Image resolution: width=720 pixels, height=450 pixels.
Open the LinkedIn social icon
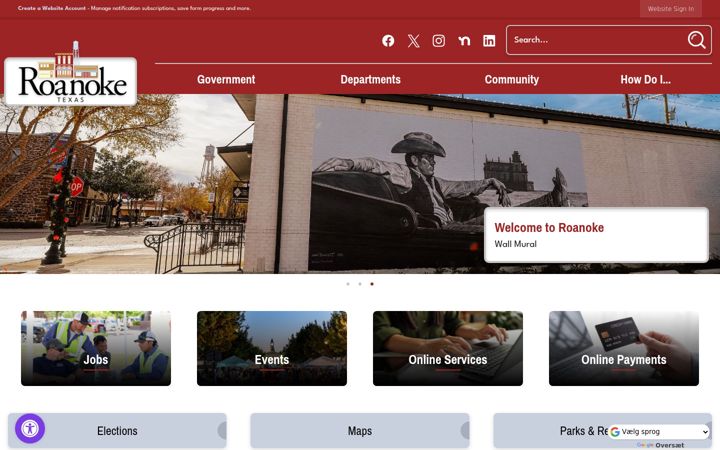tap(489, 41)
